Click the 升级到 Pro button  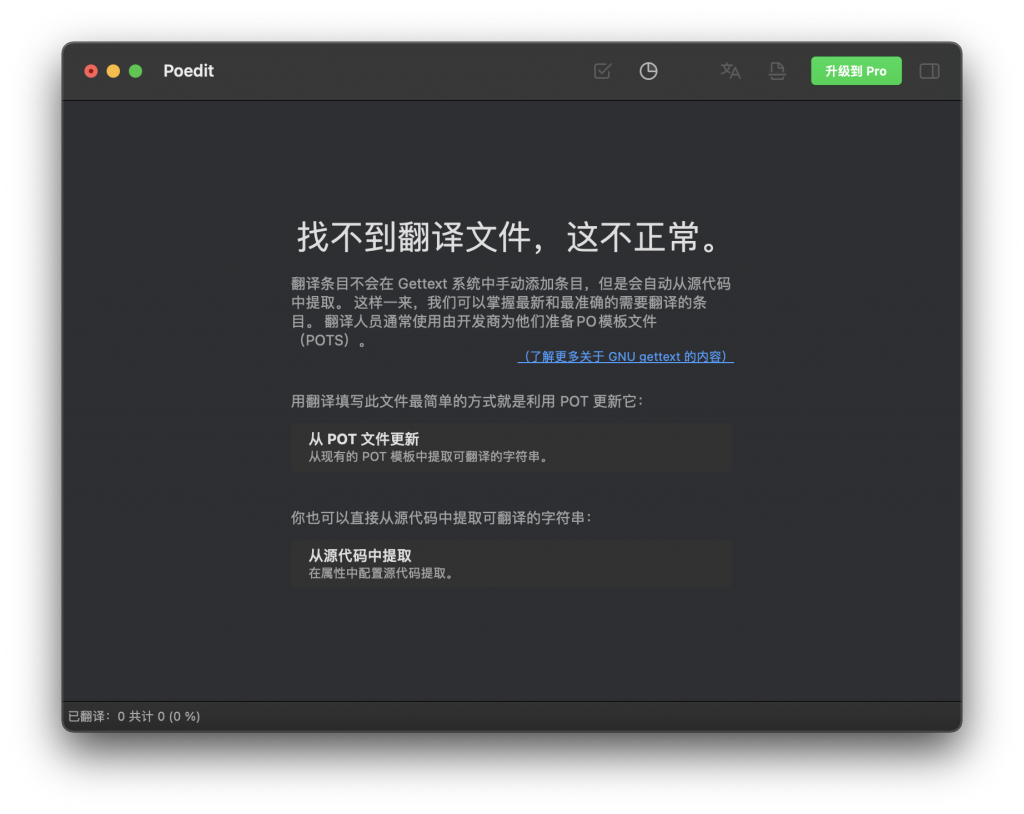856,71
